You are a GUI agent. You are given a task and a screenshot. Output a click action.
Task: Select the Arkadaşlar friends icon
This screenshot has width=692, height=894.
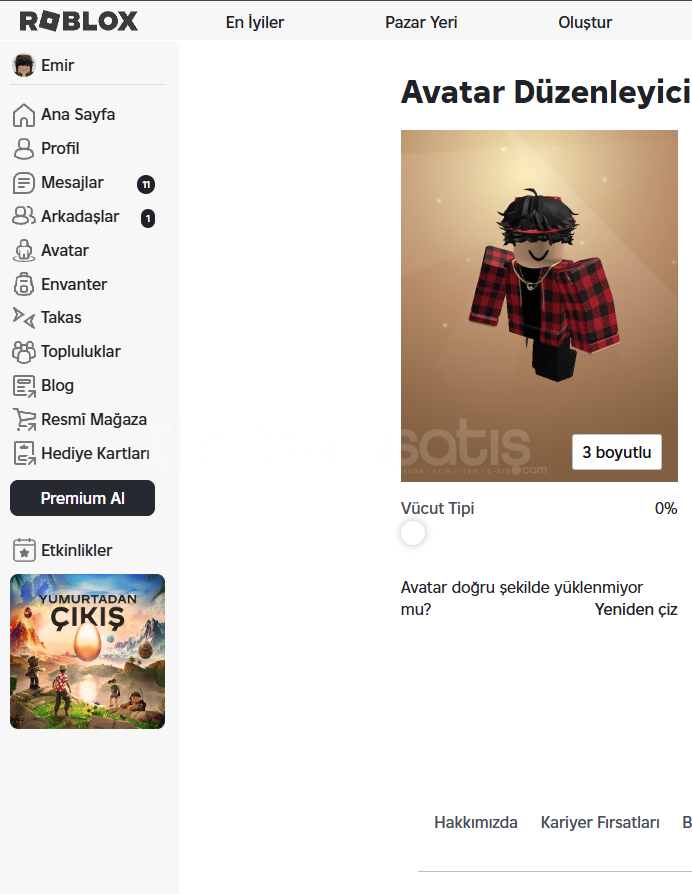tap(23, 216)
